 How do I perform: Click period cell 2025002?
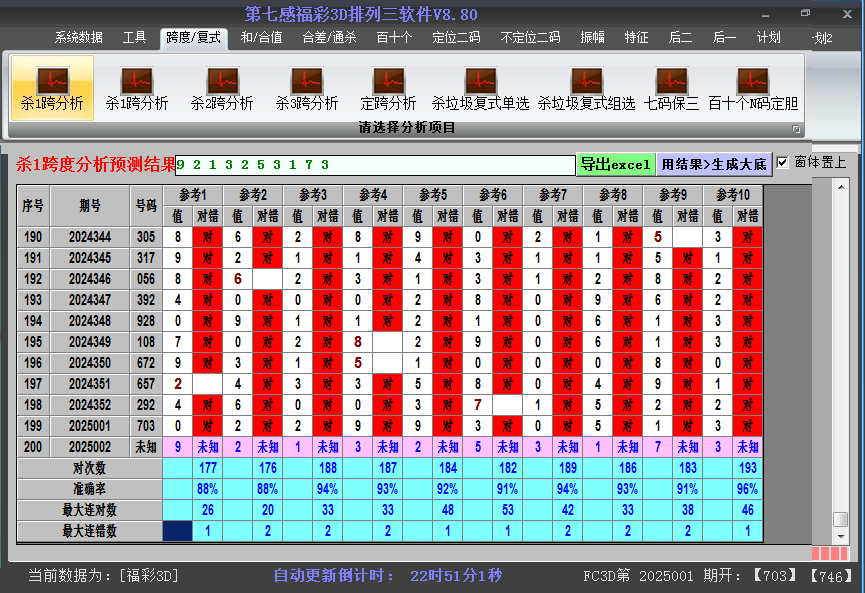[90, 447]
